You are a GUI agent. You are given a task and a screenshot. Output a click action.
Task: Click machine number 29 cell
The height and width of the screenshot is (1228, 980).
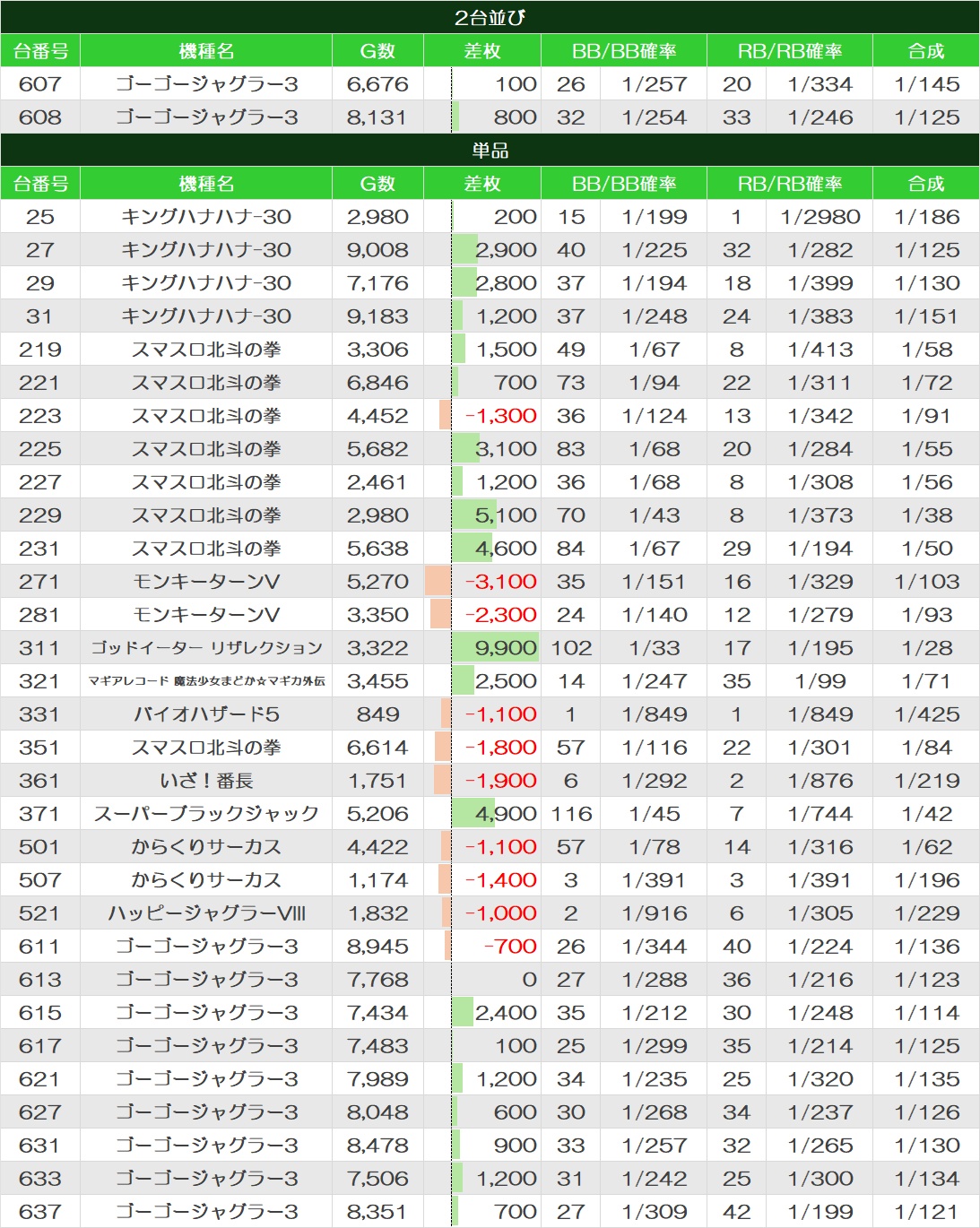(40, 283)
